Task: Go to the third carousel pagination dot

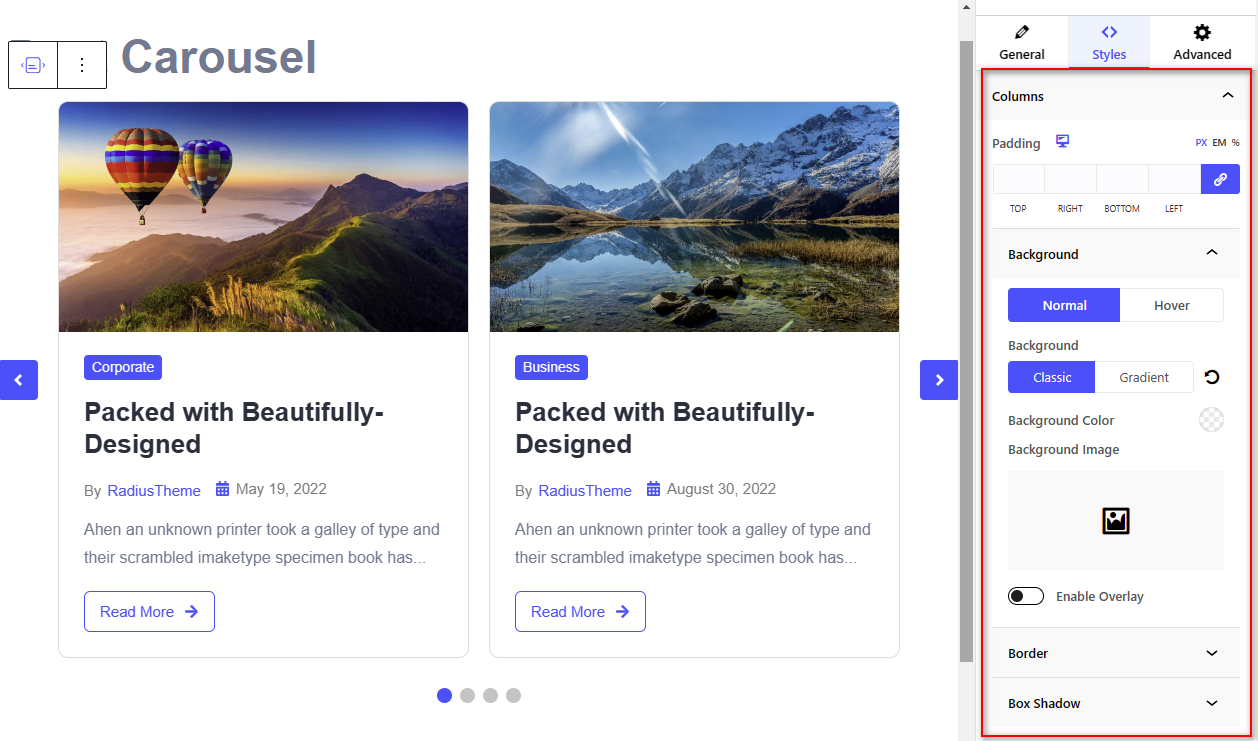Action: [x=490, y=695]
